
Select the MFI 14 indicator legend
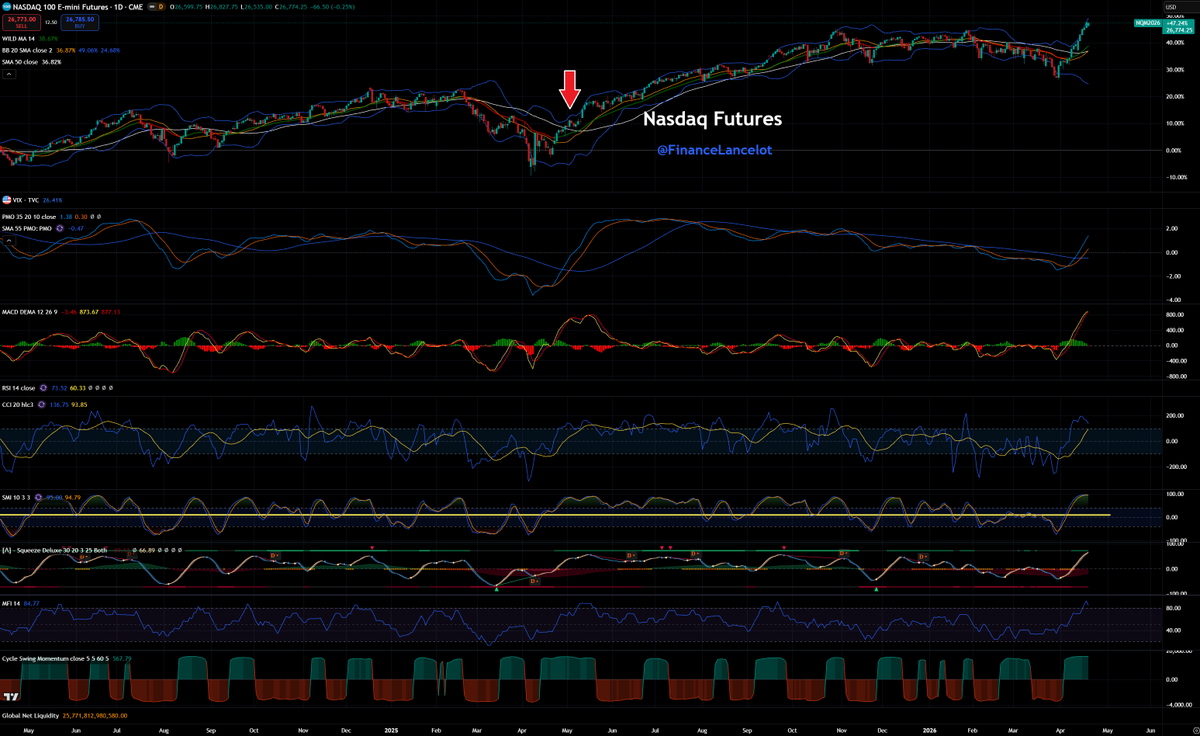click(x=12, y=603)
